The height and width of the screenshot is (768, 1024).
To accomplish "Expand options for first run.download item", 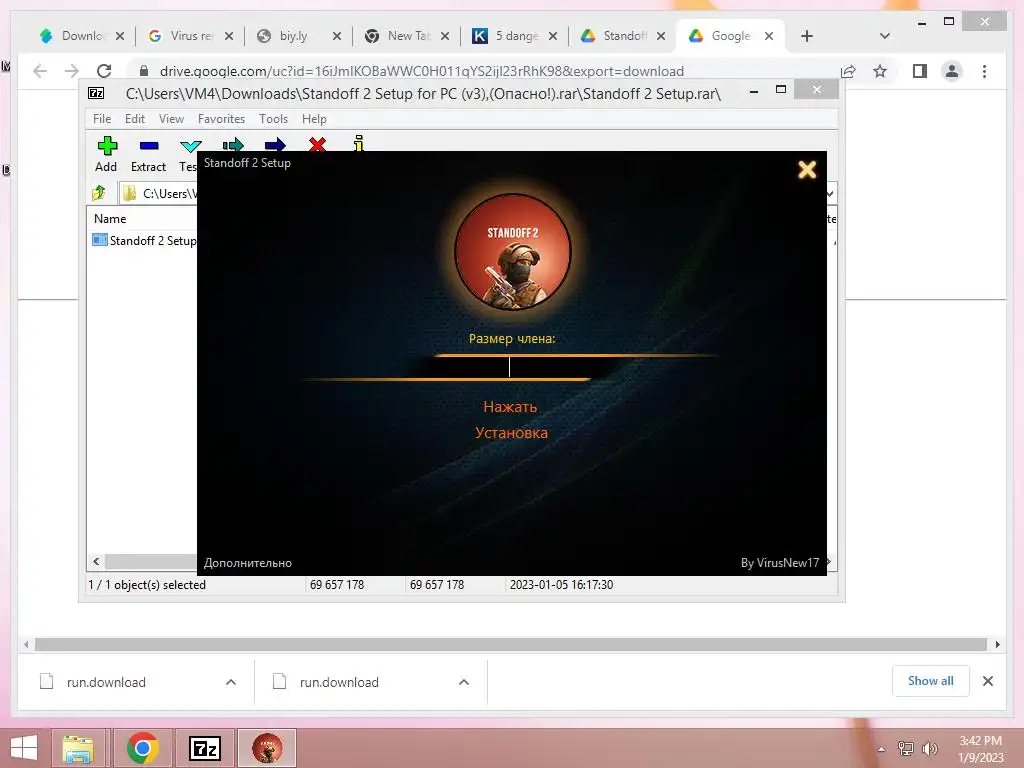I will coord(231,682).
